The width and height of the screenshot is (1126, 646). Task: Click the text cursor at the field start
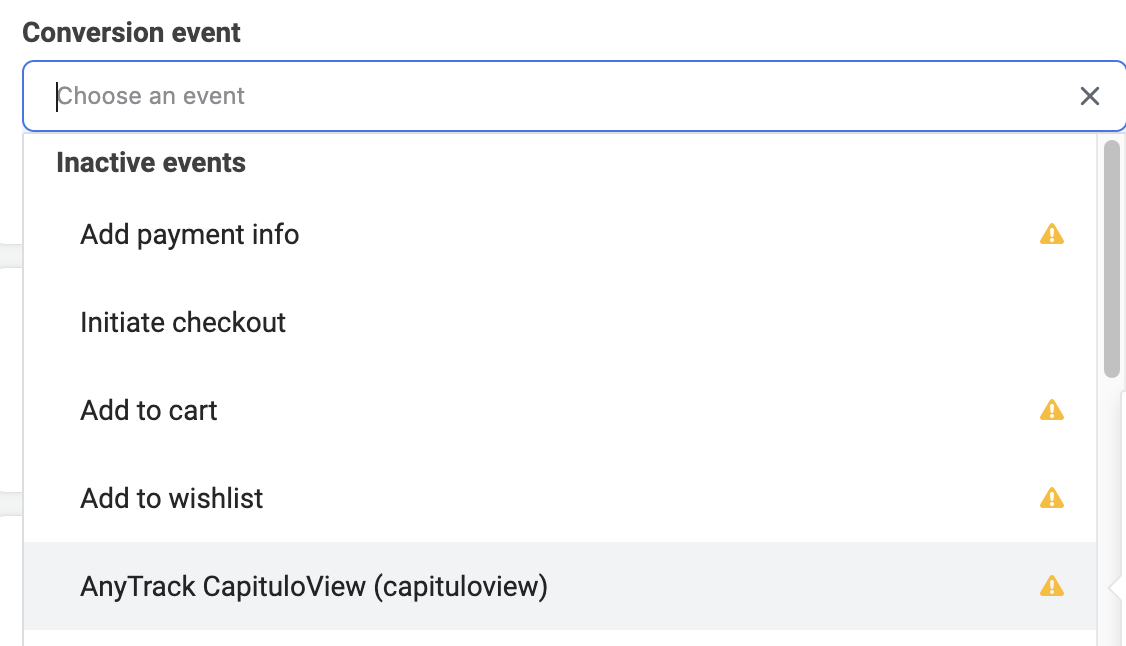click(57, 96)
